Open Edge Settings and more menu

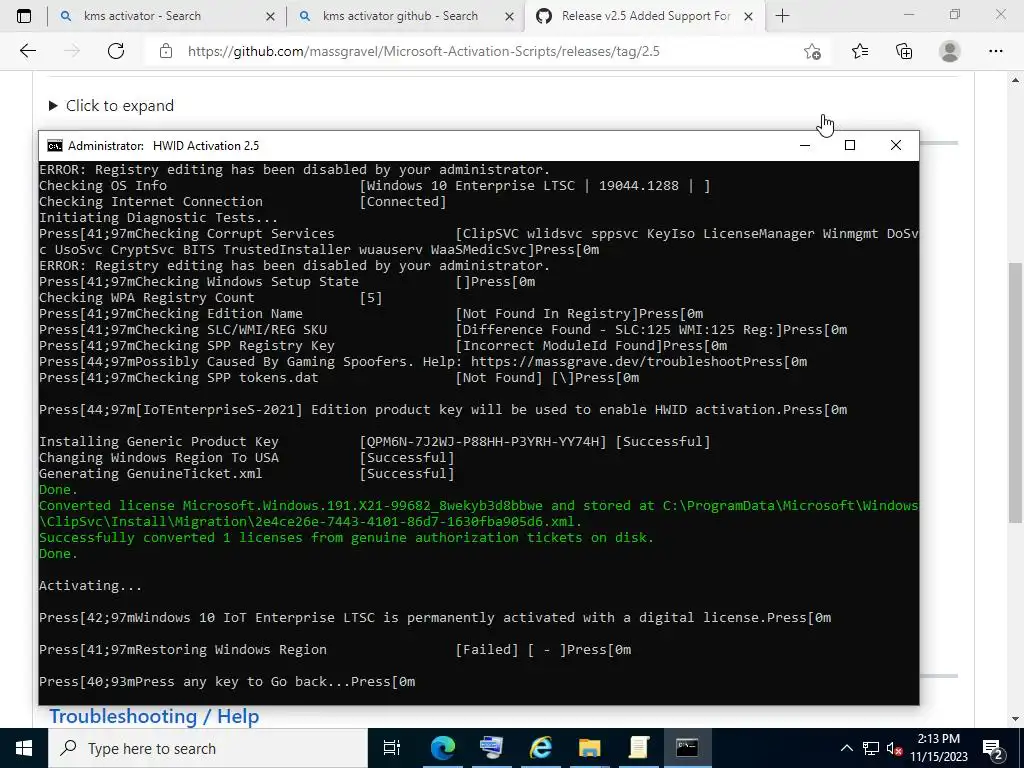pyautogui.click(x=995, y=51)
